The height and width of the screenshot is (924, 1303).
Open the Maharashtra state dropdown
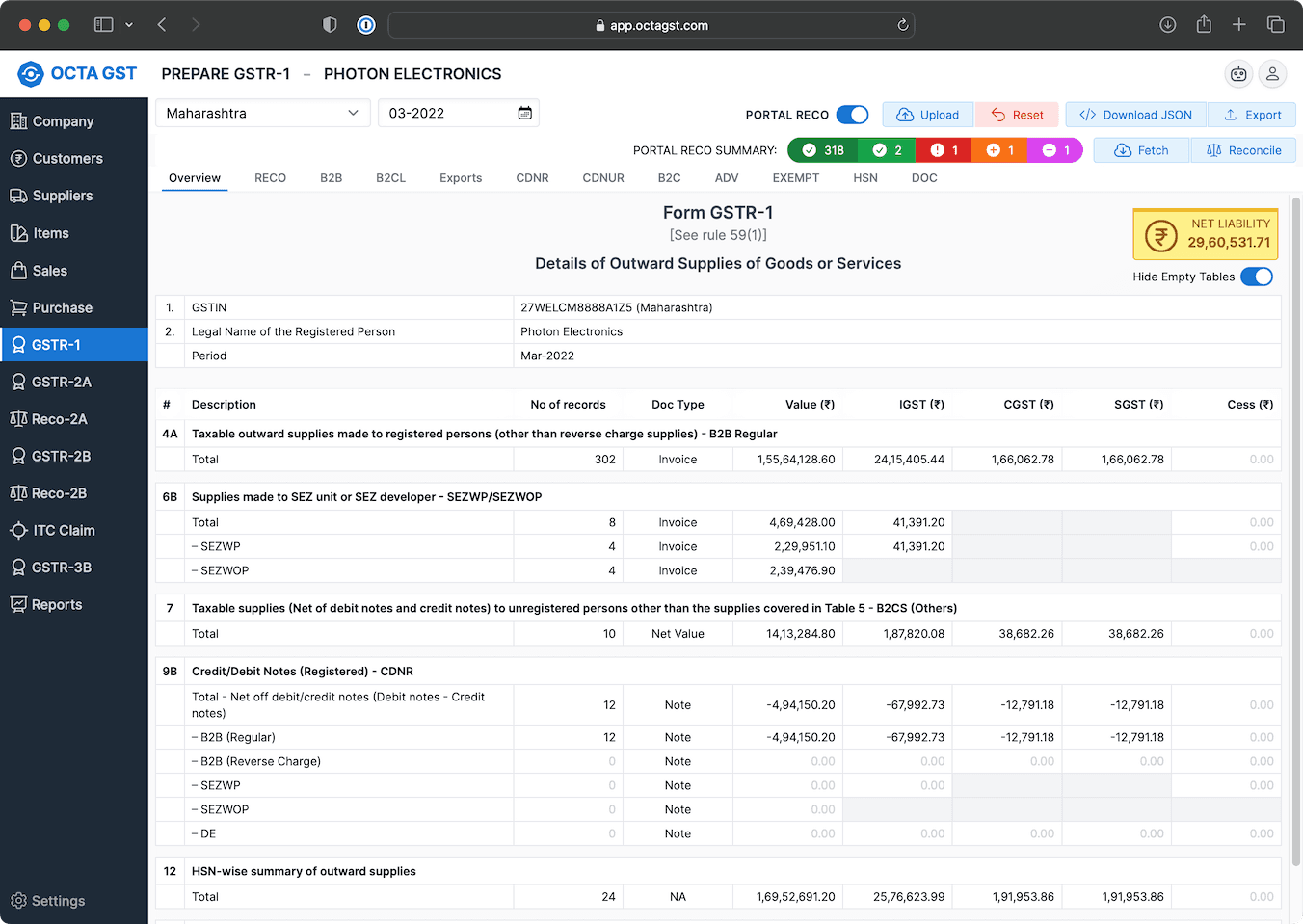click(x=263, y=114)
